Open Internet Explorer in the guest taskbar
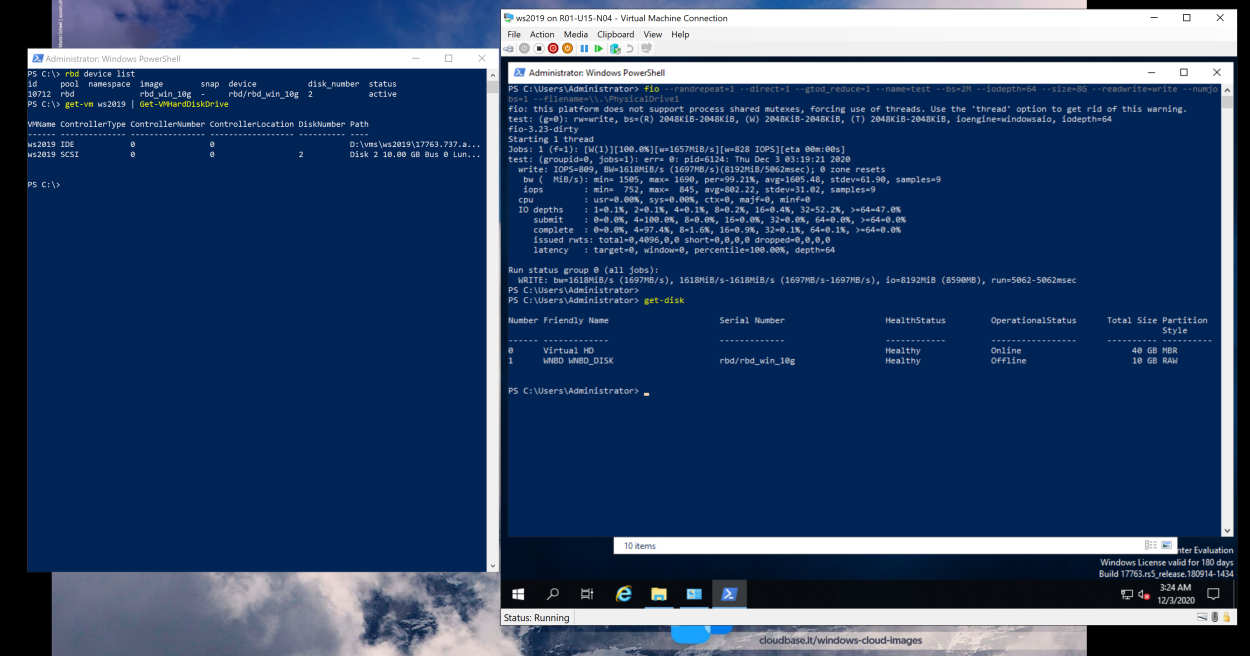The width and height of the screenshot is (1250, 656). tap(624, 594)
